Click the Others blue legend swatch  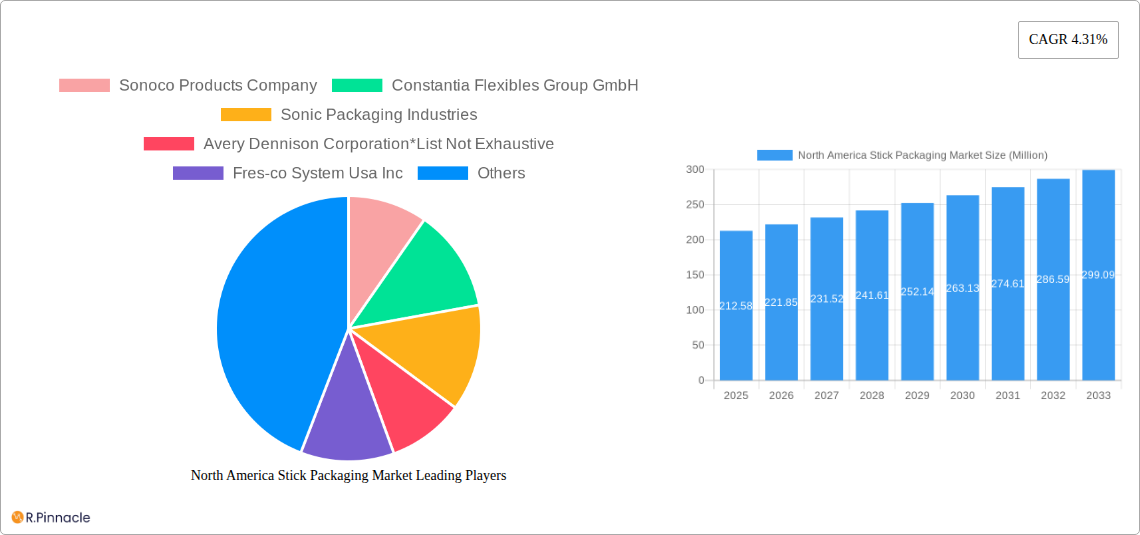click(443, 173)
